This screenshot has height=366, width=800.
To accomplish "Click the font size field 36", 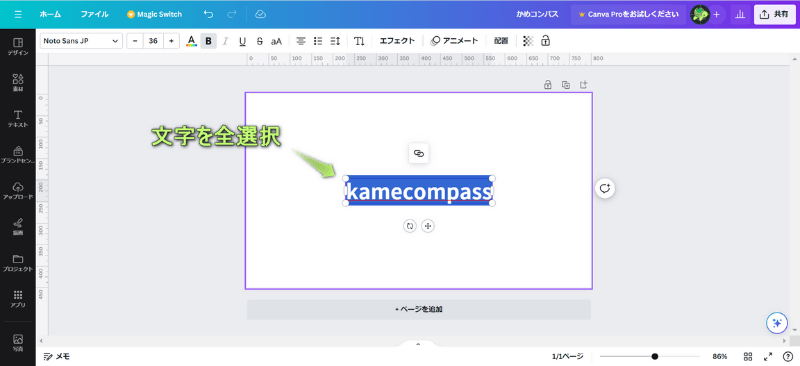I will [x=153, y=41].
